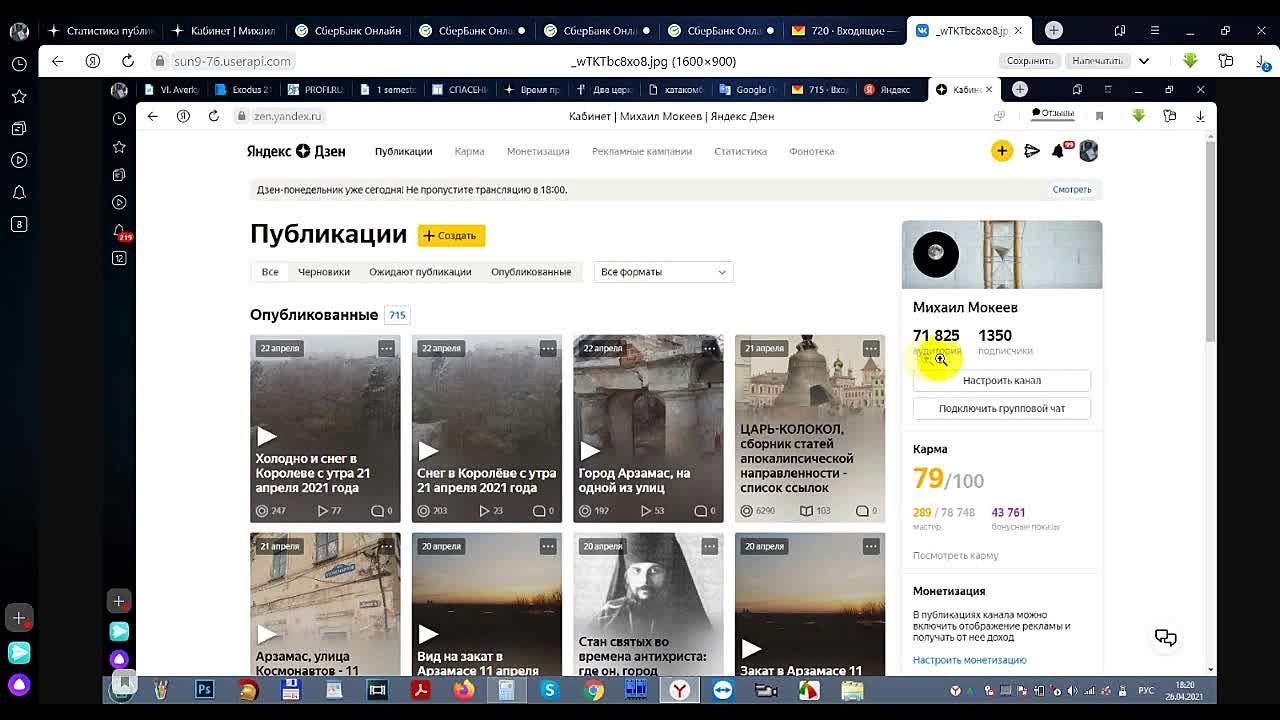Expand the chevron next to Напечатать

click(1143, 60)
